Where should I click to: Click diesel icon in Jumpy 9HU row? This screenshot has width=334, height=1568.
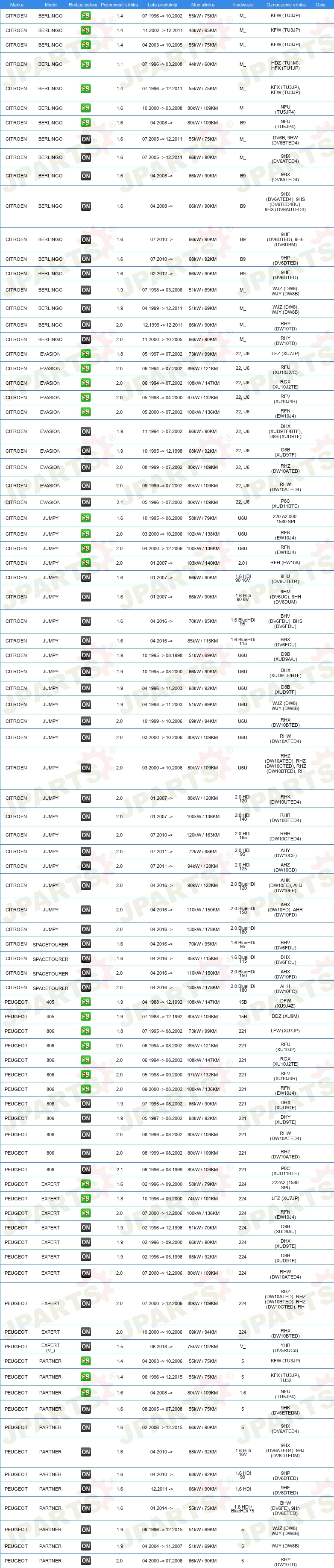tap(86, 578)
